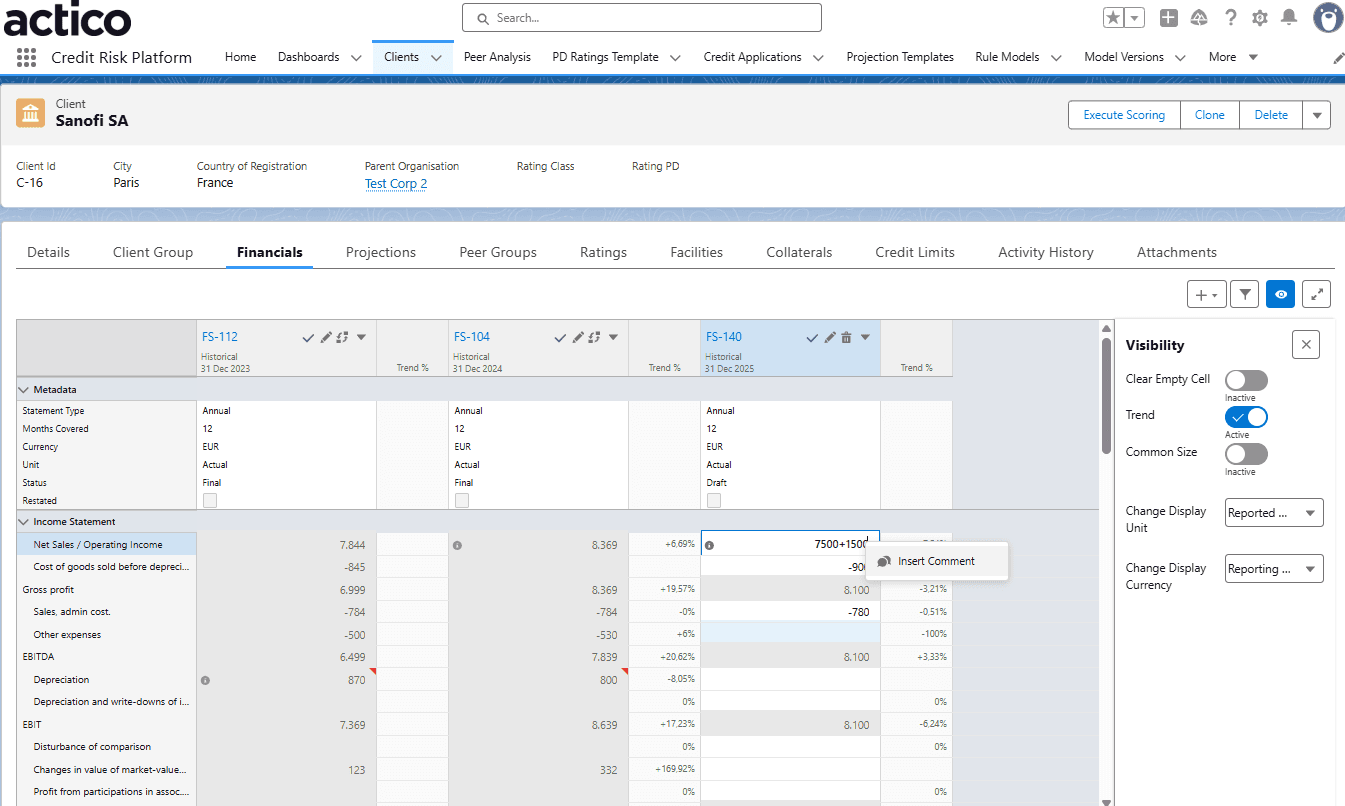
Task: Open the FS-112 column dropdown arrow
Action: tap(362, 338)
